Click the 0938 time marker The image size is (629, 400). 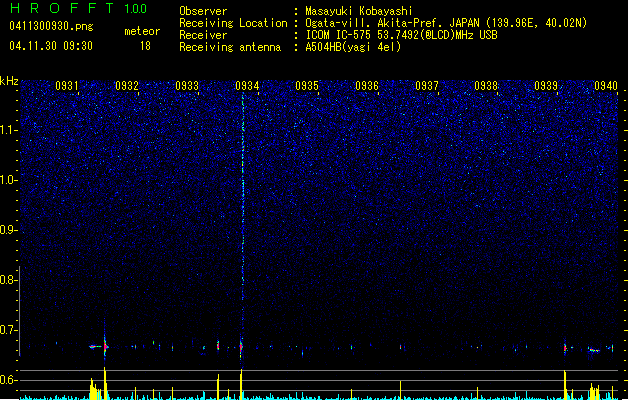(x=486, y=86)
